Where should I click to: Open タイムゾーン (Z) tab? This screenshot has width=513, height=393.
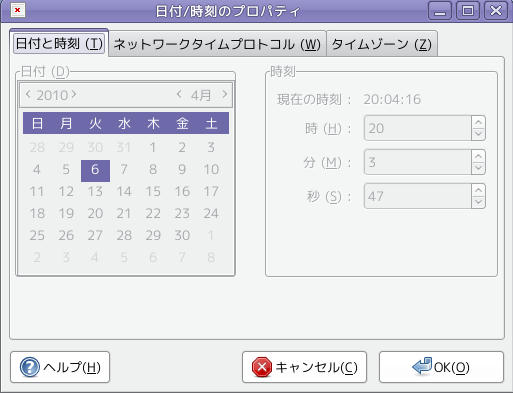pyautogui.click(x=382, y=44)
